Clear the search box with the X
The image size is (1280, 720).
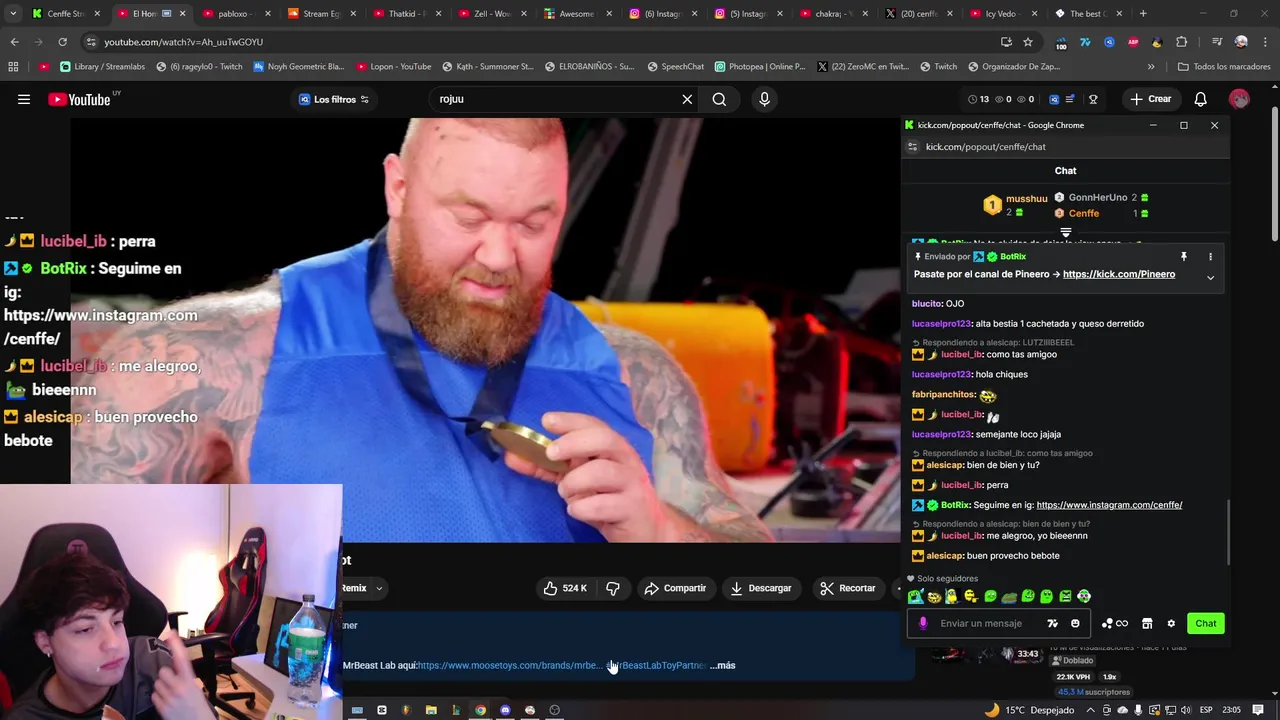pyautogui.click(x=687, y=99)
